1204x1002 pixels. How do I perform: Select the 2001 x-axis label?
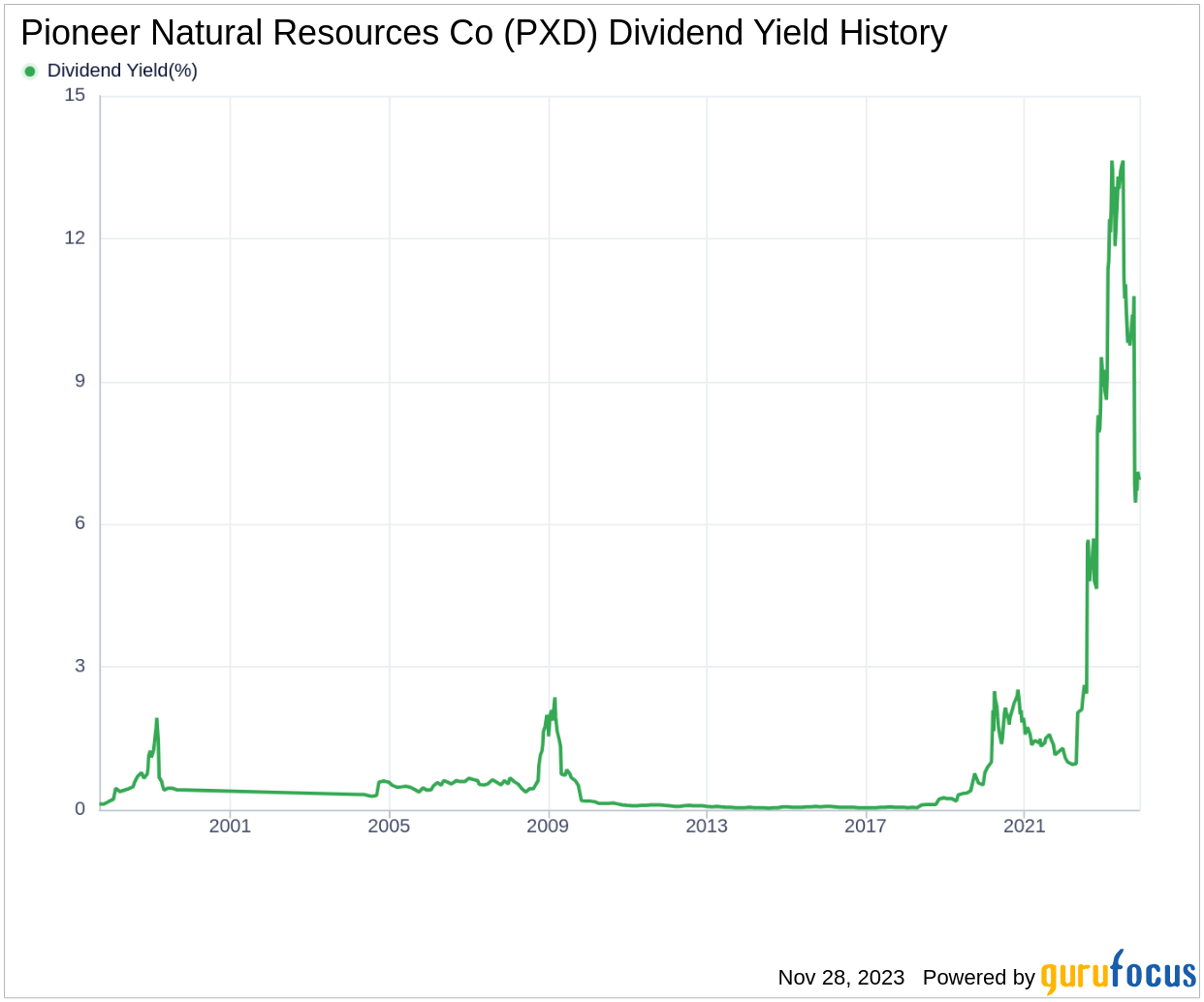230,826
